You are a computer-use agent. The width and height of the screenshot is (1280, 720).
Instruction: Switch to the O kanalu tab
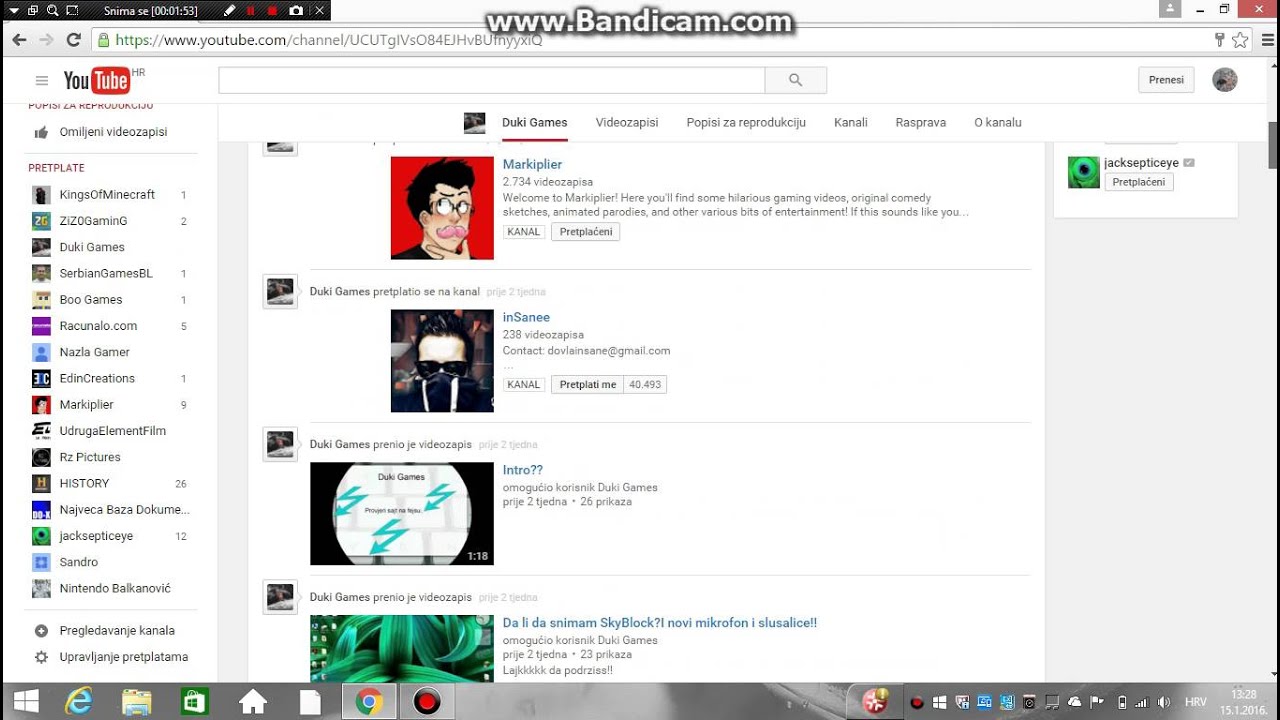pos(998,123)
